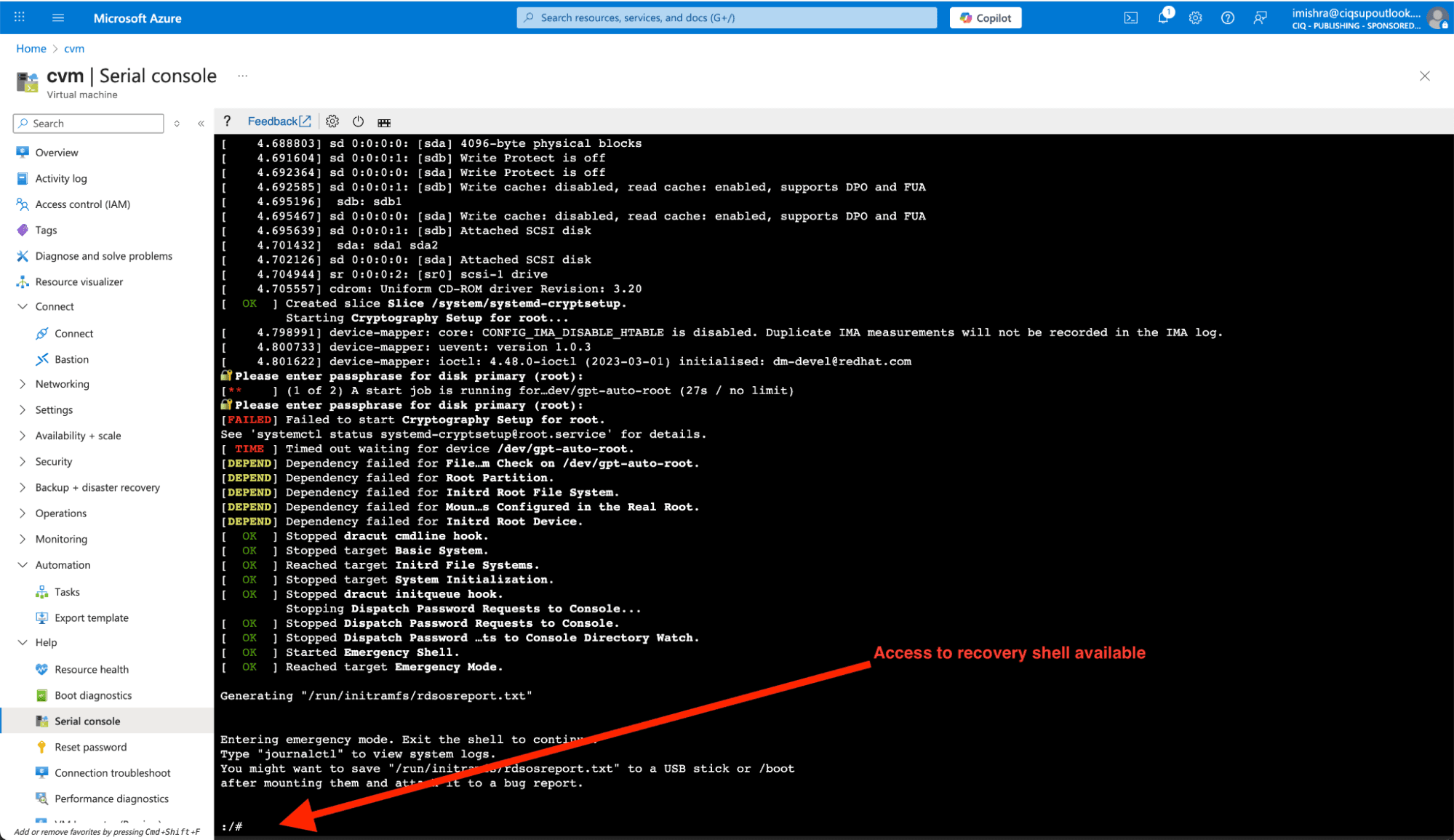This screenshot has width=1454, height=840.
Task: Expand the Networking section
Action: tap(23, 384)
